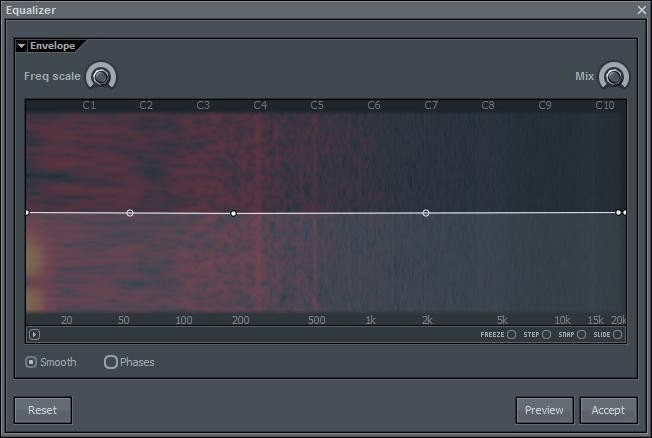Toggle the FREEZE option
The image size is (652, 438).
click(x=511, y=334)
